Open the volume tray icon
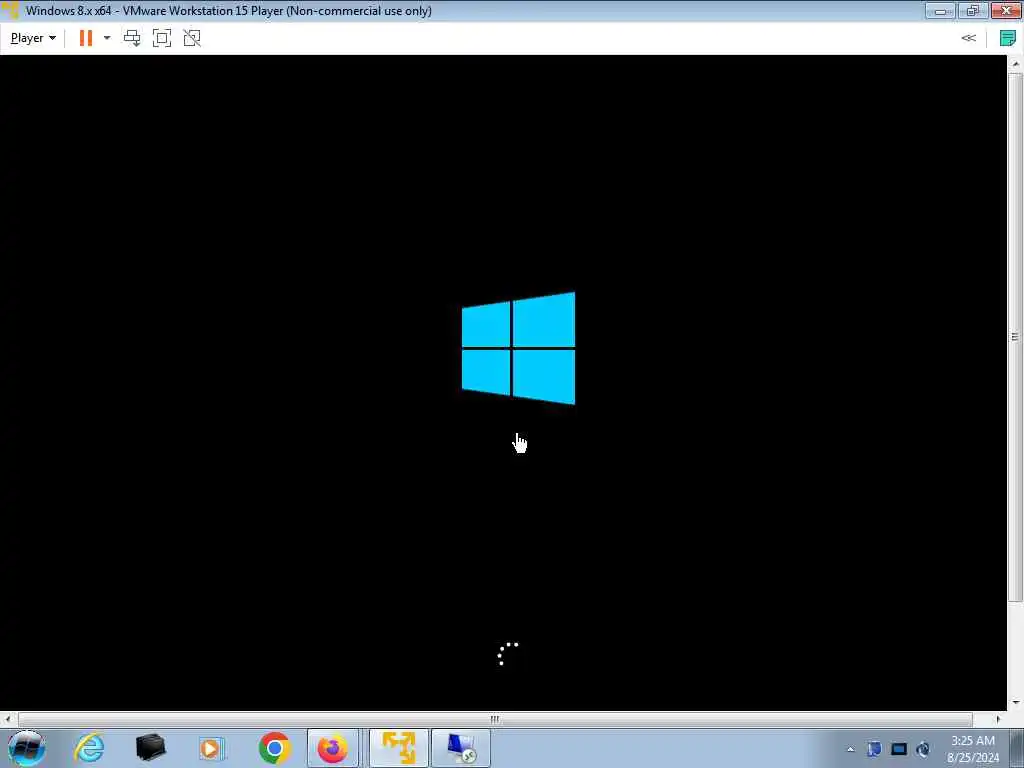 point(923,749)
